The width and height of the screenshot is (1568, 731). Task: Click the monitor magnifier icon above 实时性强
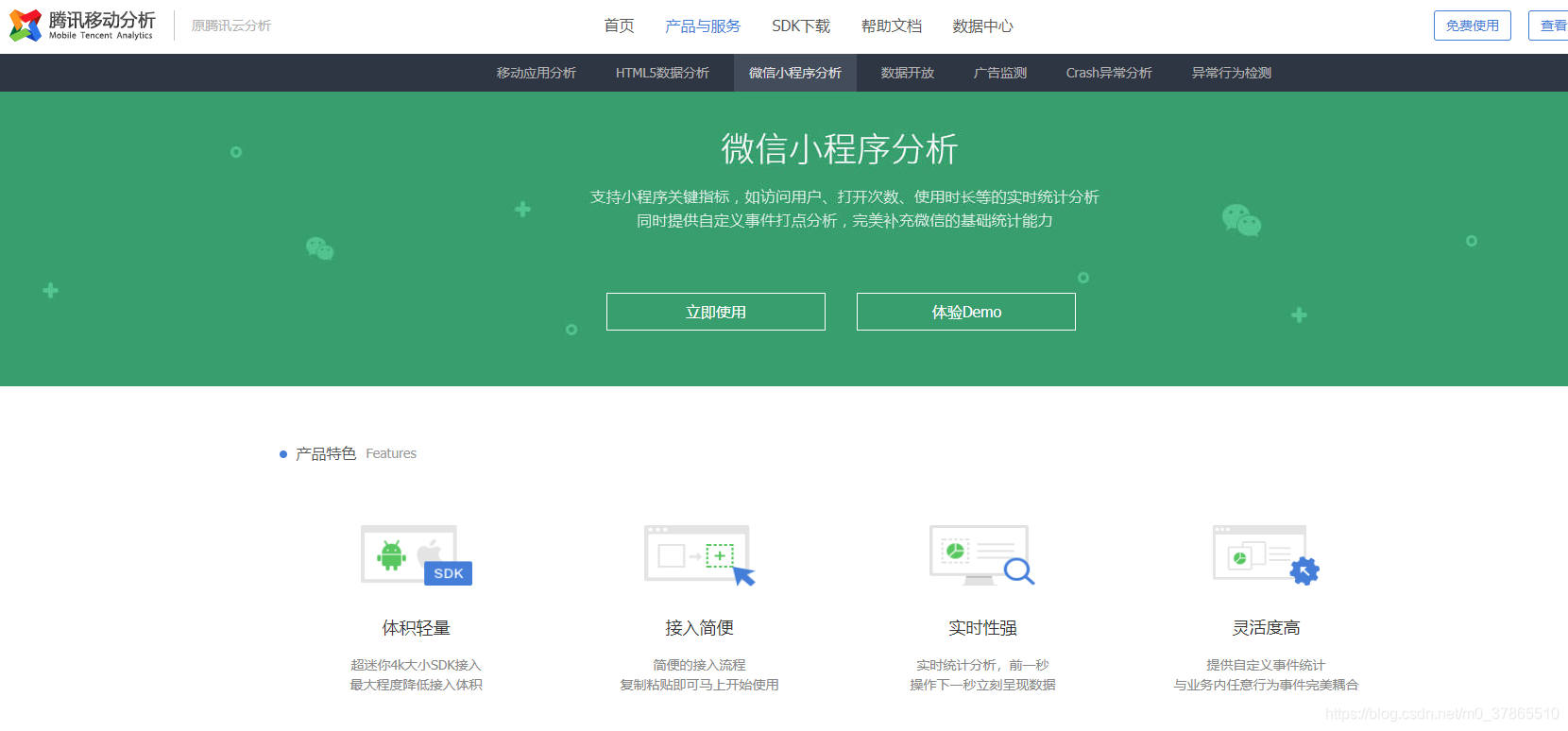coord(982,555)
